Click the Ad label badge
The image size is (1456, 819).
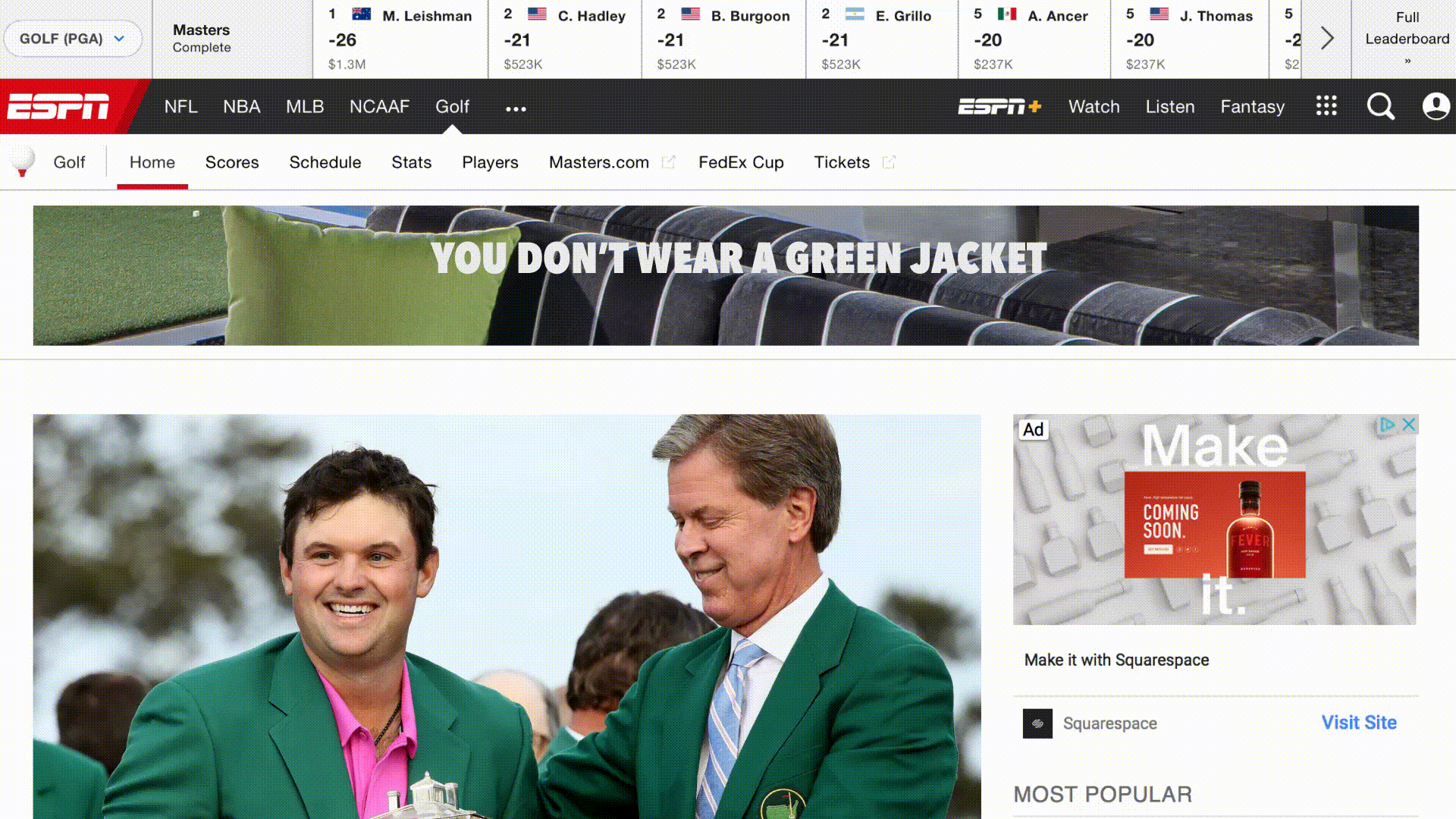(x=1033, y=430)
